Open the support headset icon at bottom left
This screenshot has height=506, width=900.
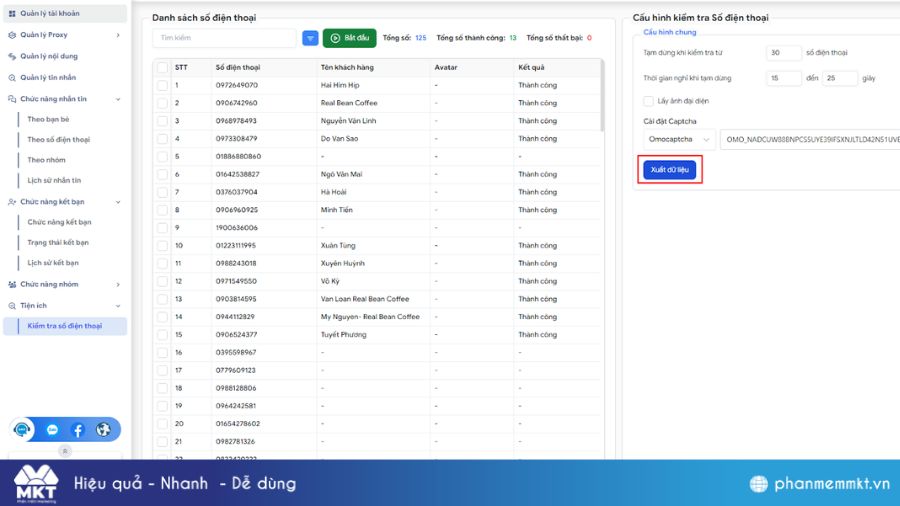pyautogui.click(x=22, y=430)
